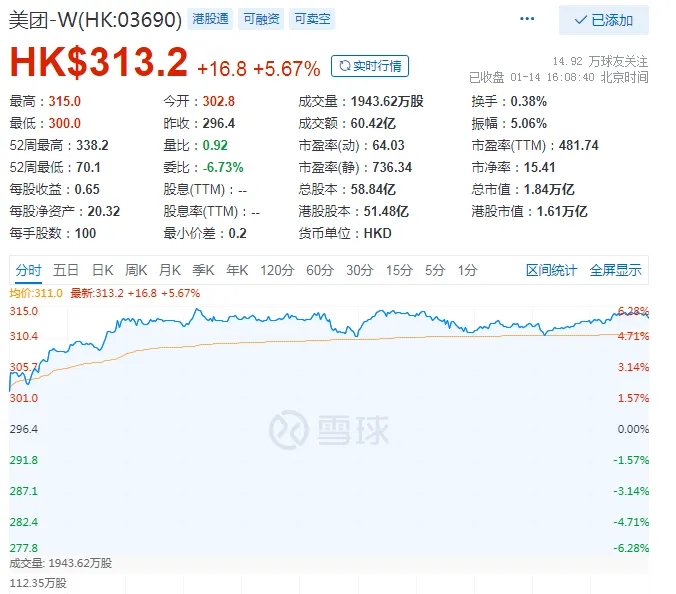Click the 52周最低 value 70.1
Viewport: 676px width, 594px height.
(88, 167)
